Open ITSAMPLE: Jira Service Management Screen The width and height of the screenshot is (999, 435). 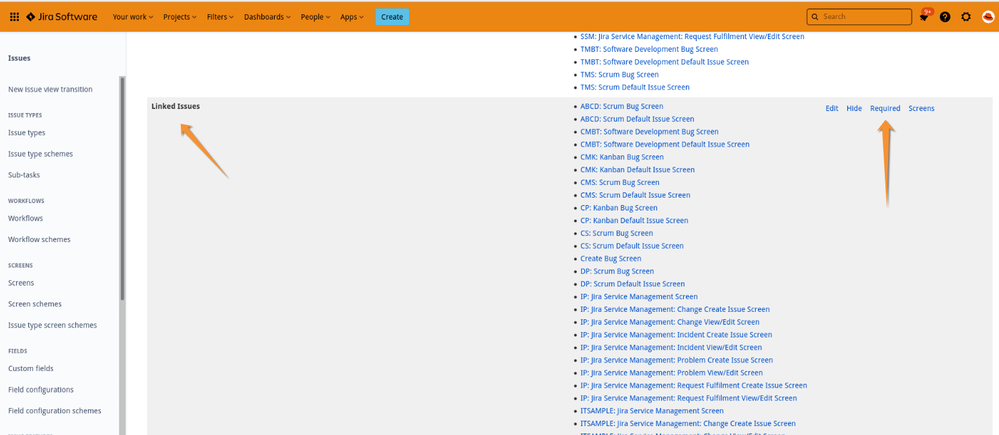pyautogui.click(x=652, y=412)
